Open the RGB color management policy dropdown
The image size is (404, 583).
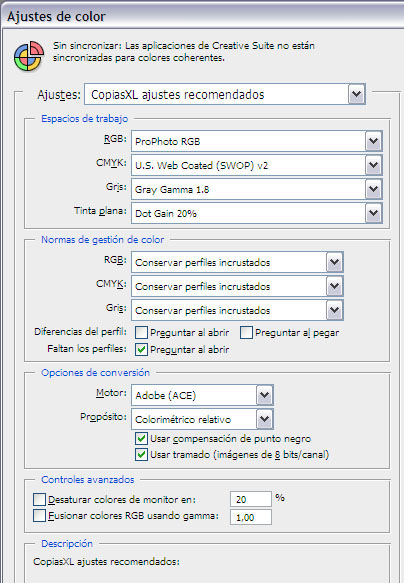237,262
